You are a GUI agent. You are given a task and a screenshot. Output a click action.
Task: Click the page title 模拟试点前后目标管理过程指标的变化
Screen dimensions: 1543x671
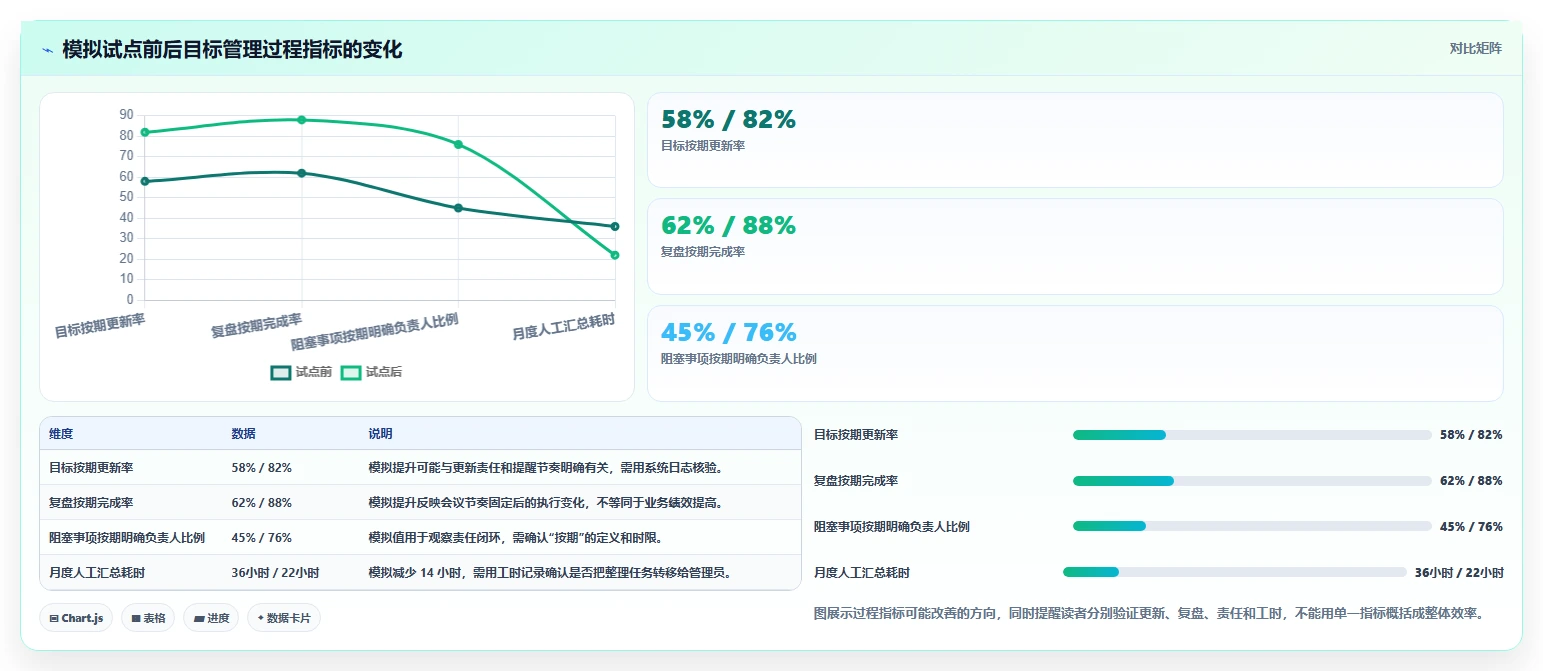[x=232, y=49]
